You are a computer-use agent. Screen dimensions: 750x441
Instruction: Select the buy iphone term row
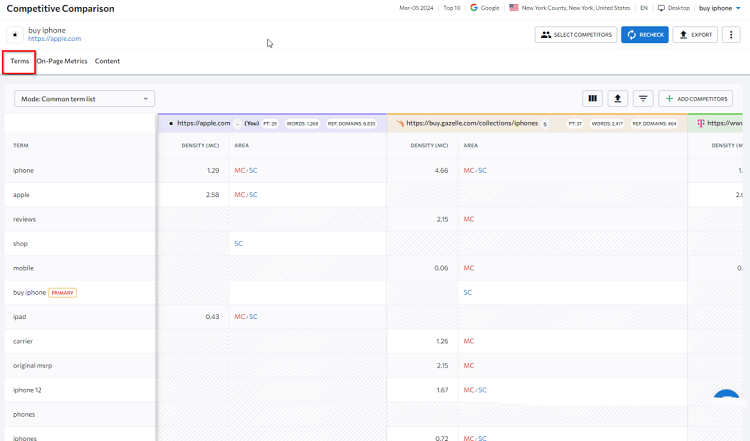[x=80, y=292]
